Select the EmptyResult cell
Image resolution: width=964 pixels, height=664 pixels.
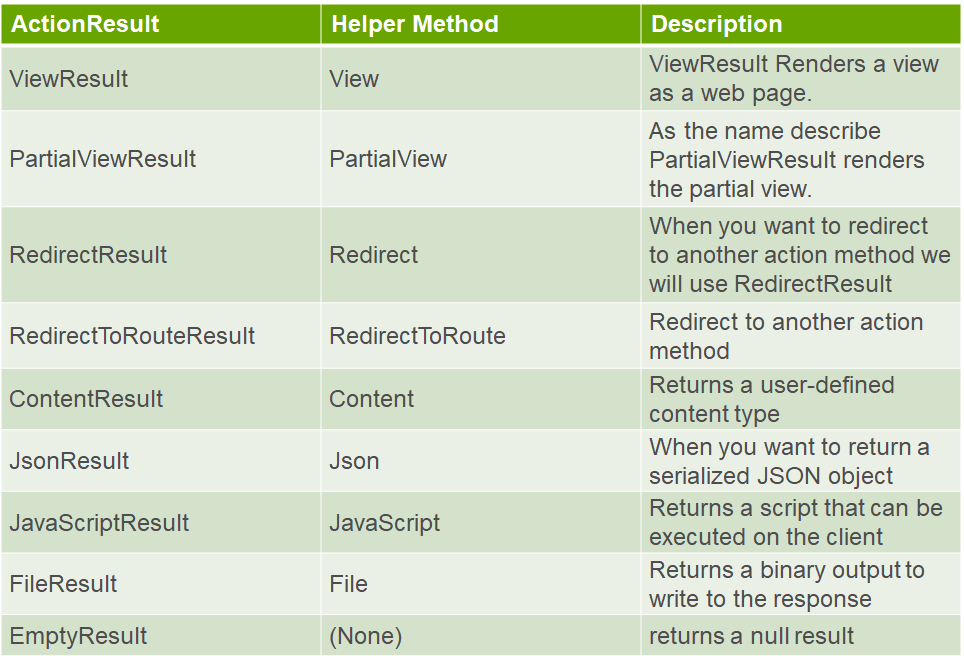[160, 635]
